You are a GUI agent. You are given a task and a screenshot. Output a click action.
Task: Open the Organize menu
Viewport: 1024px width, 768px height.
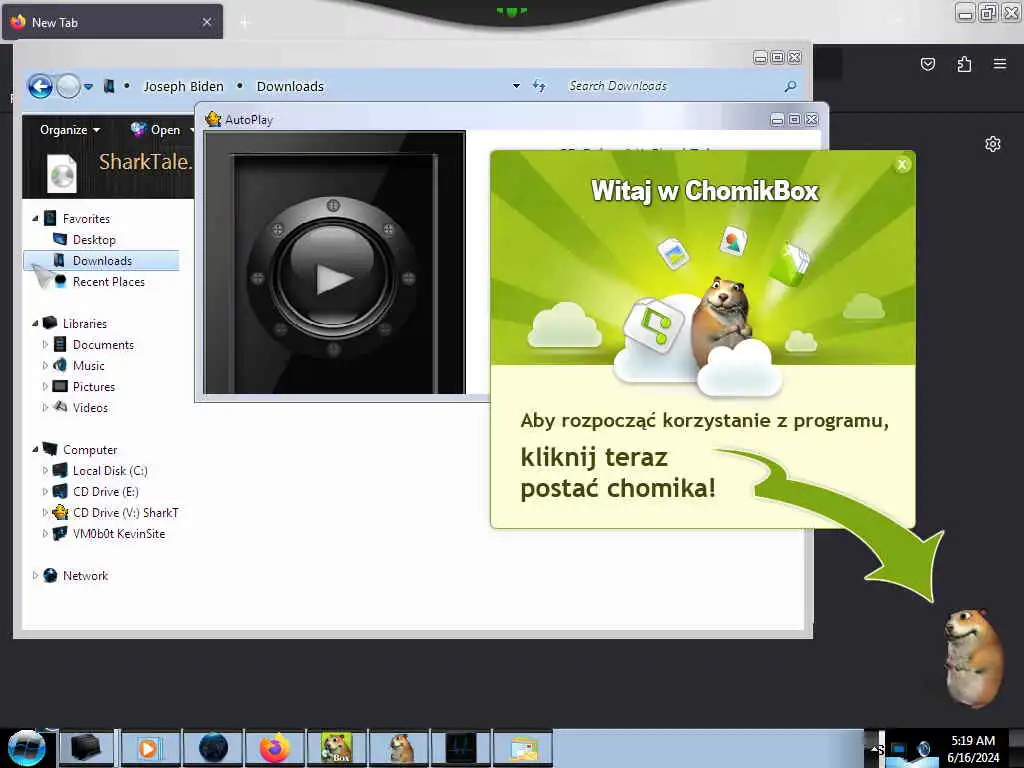70,129
